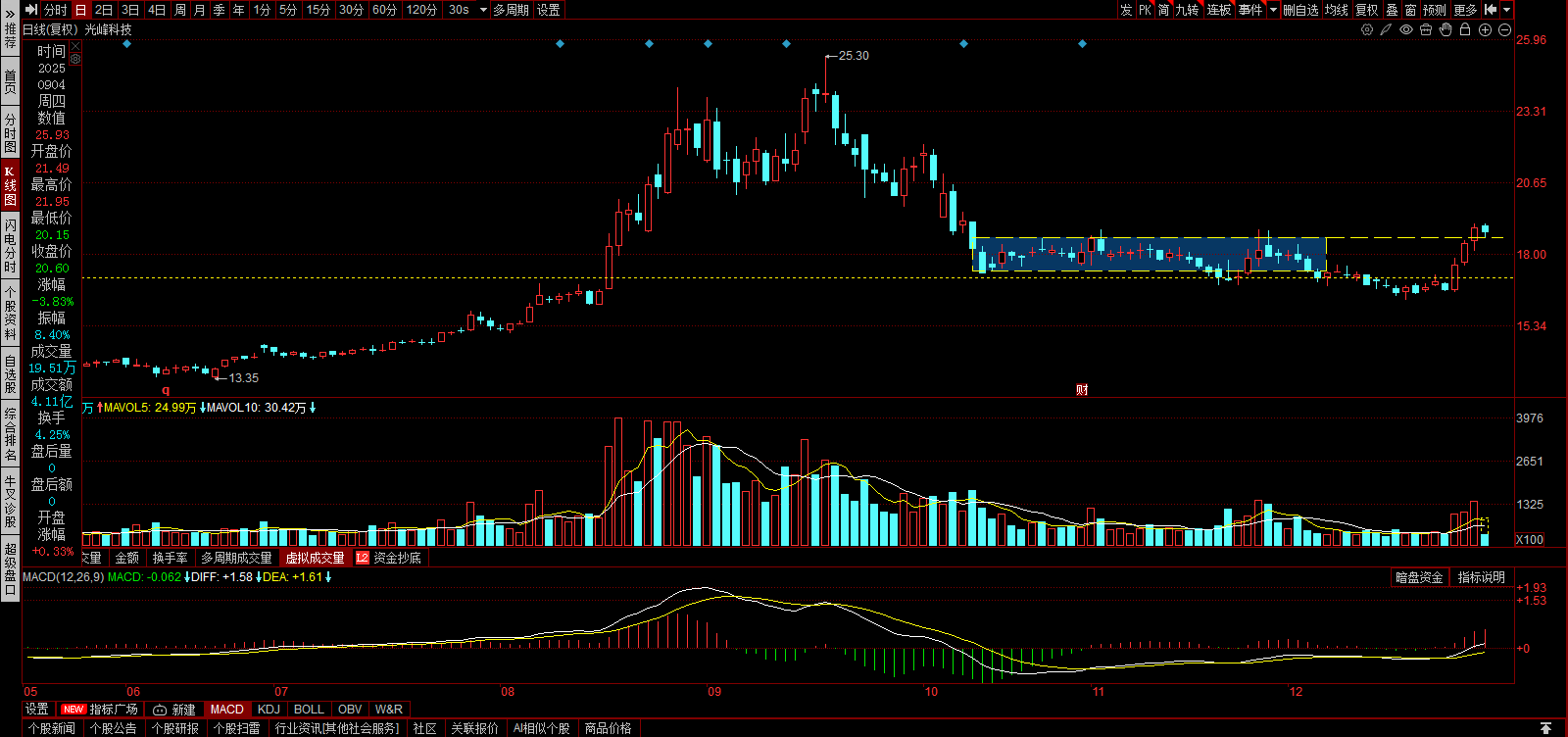Select 60分 minute period

pos(384,10)
